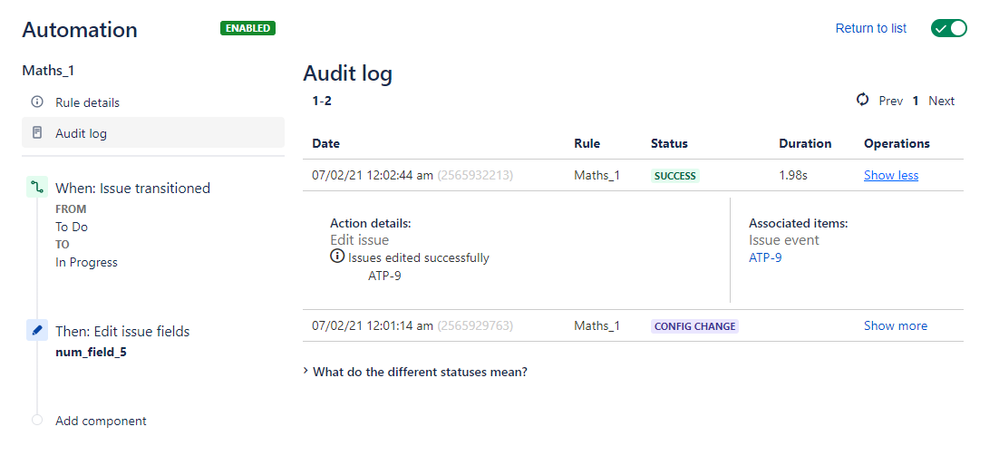Toggle the rule enabled switch off
Viewport: 999px width, 475px height.
[x=949, y=29]
